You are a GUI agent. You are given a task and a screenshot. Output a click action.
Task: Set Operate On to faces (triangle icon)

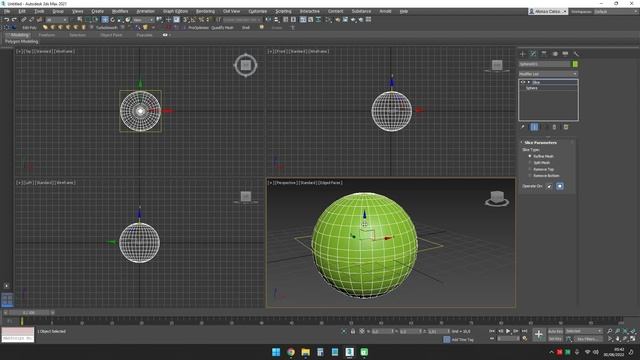coord(549,186)
